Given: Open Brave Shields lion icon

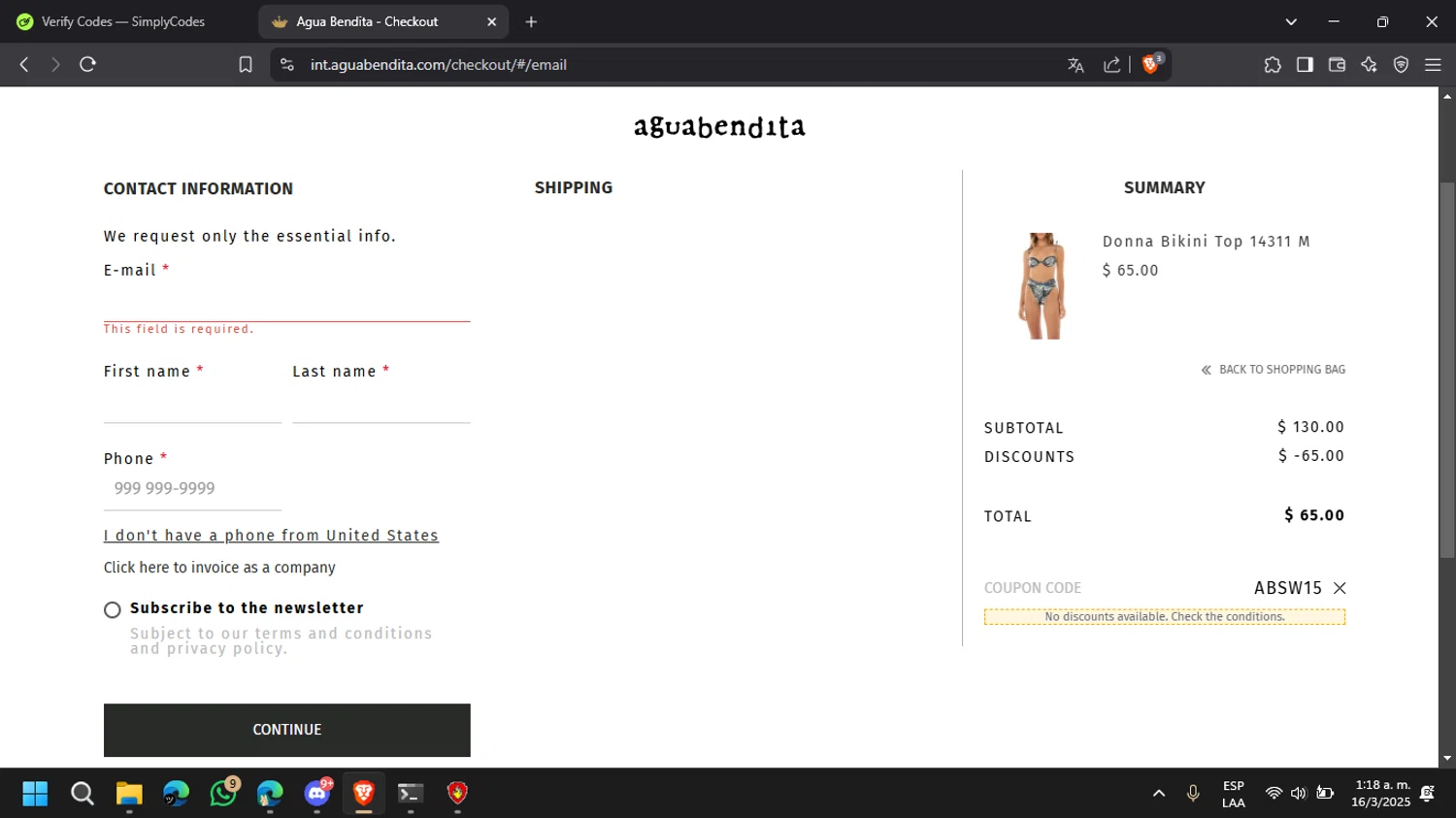Looking at the screenshot, I should coord(1151,64).
